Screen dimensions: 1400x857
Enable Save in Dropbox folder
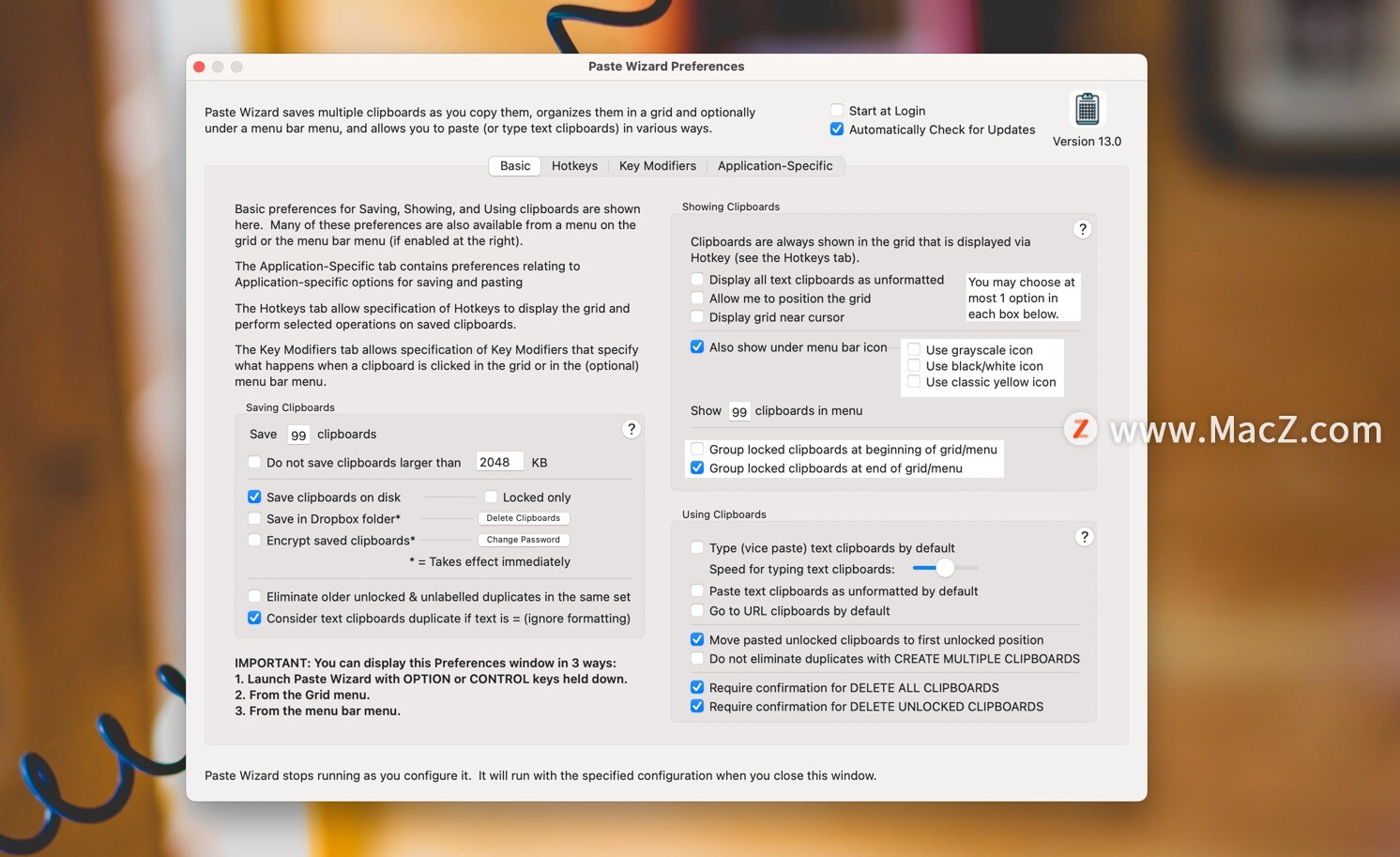pos(254,518)
